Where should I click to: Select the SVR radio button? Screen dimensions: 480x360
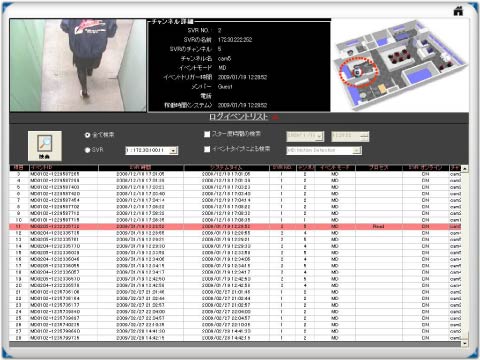point(87,150)
